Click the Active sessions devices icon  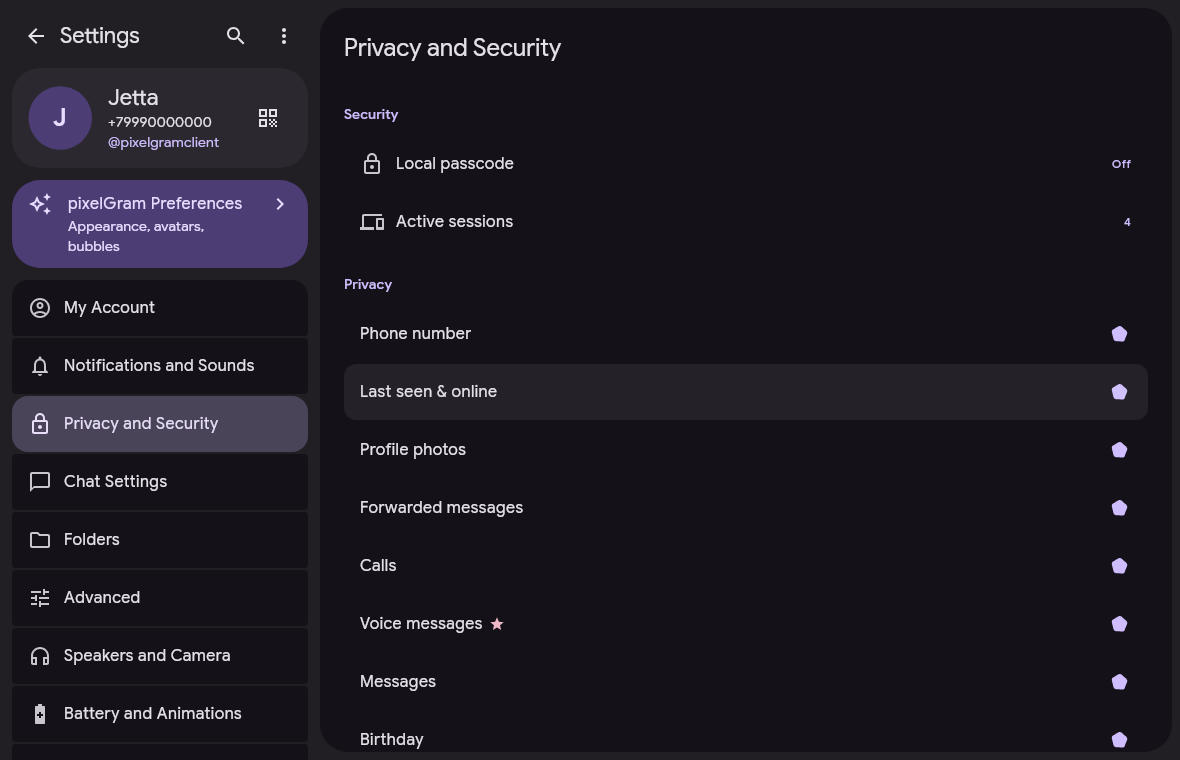pyautogui.click(x=372, y=222)
